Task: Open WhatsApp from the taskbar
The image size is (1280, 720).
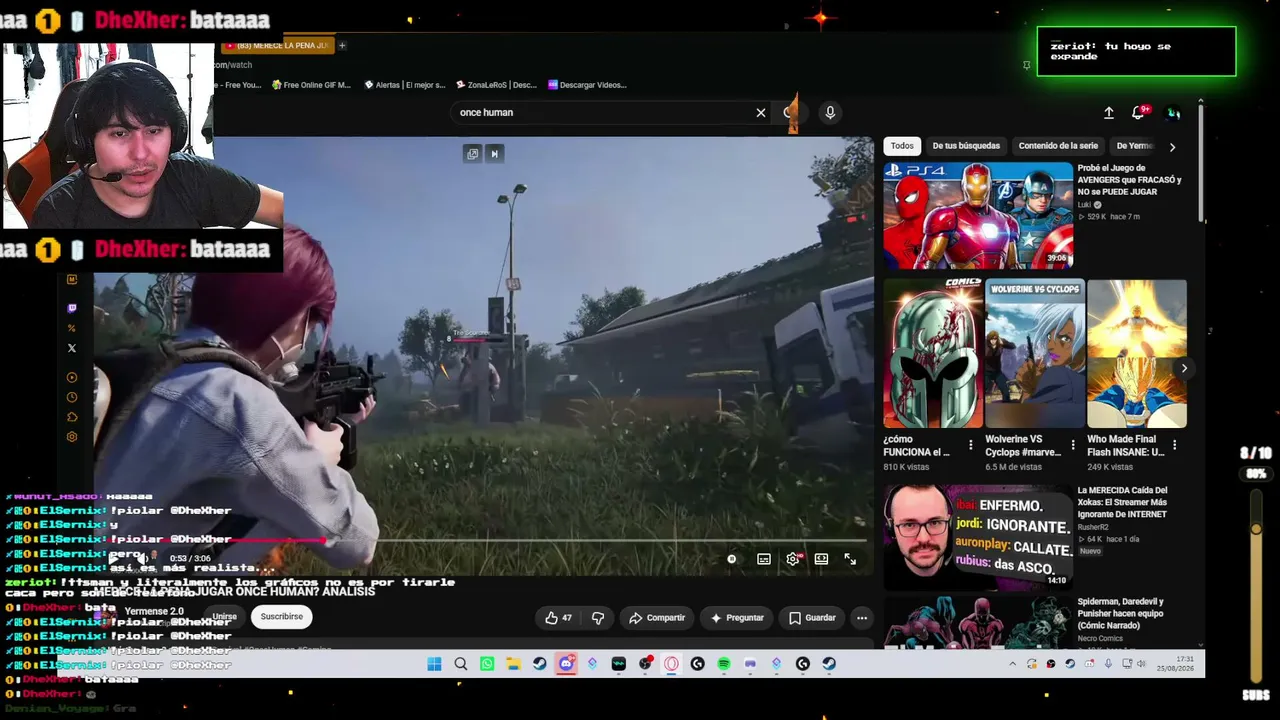Action: [487, 664]
